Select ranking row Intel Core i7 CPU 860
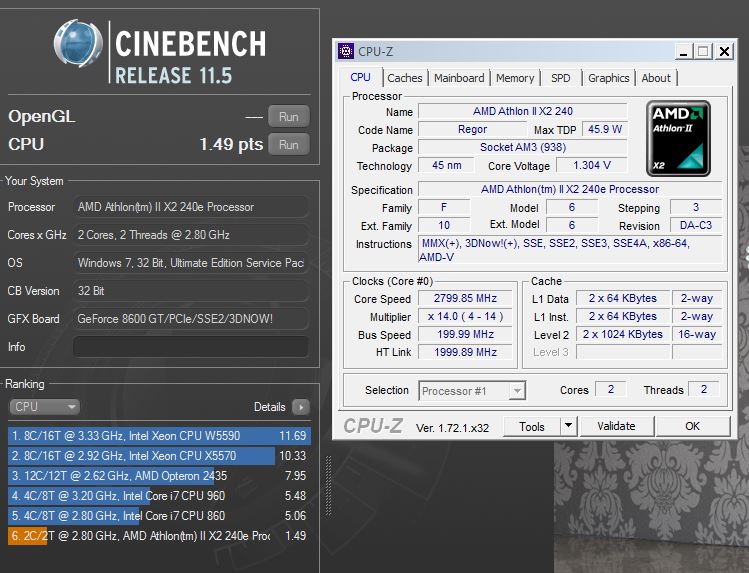The image size is (749, 573). pos(160,516)
